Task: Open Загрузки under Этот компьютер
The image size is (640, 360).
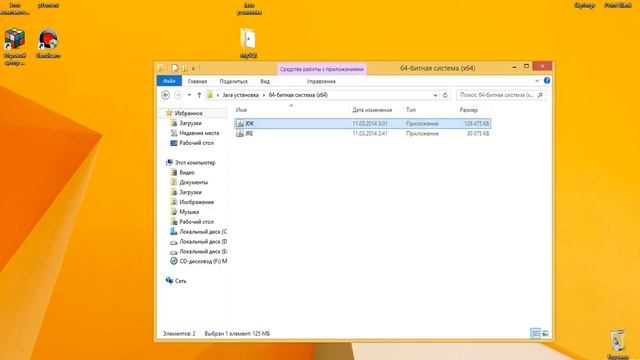Action: (x=190, y=192)
